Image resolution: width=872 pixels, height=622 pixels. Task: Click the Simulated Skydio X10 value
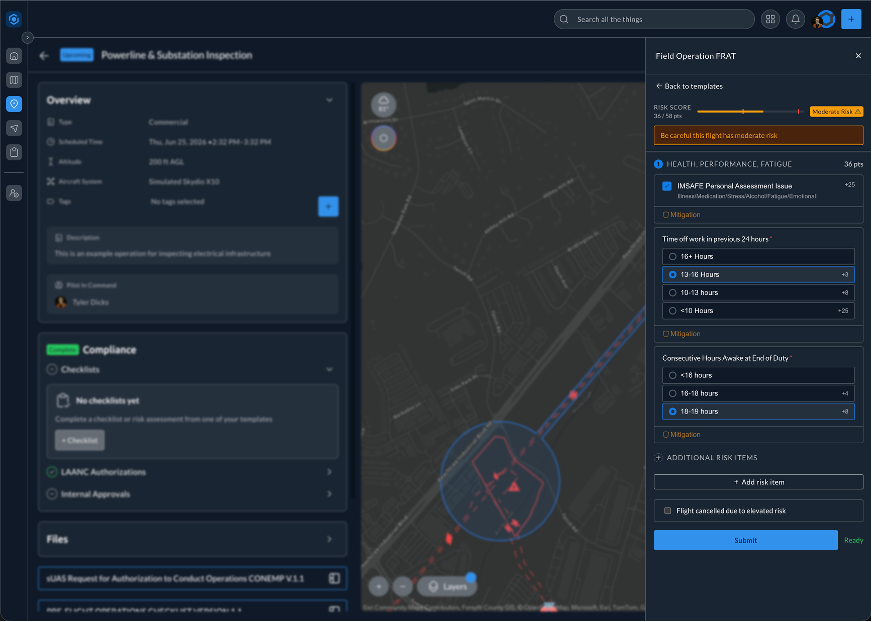coord(184,182)
